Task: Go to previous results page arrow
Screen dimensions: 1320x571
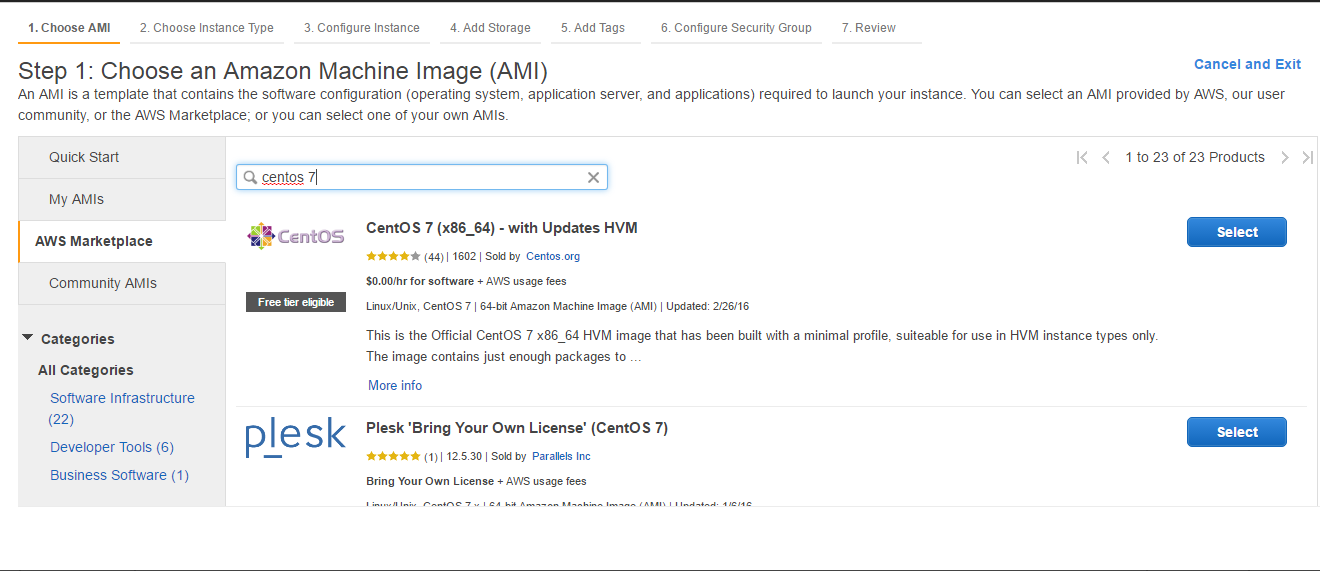Action: (x=1106, y=157)
